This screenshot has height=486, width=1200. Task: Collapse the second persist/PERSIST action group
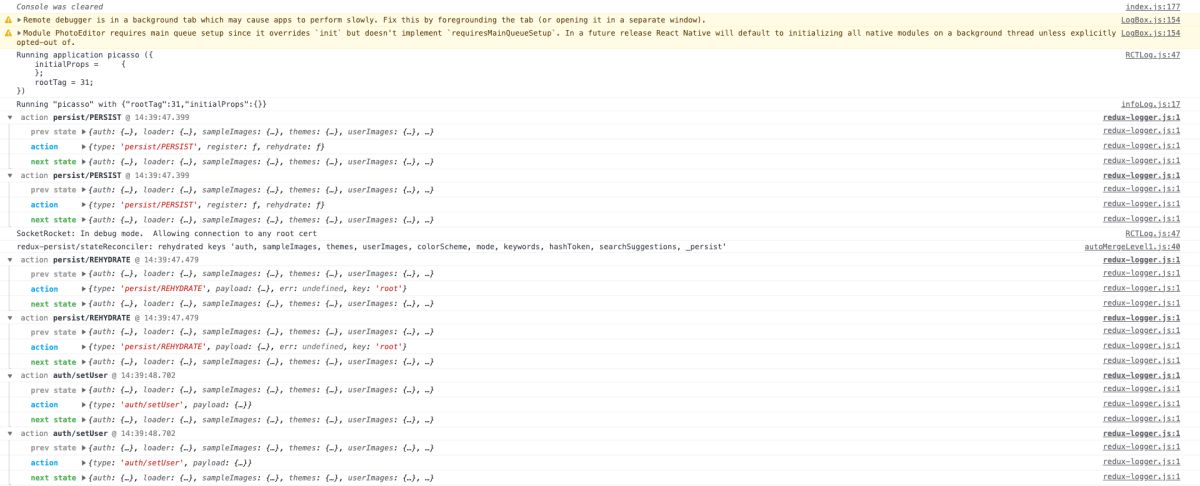pyautogui.click(x=10, y=176)
